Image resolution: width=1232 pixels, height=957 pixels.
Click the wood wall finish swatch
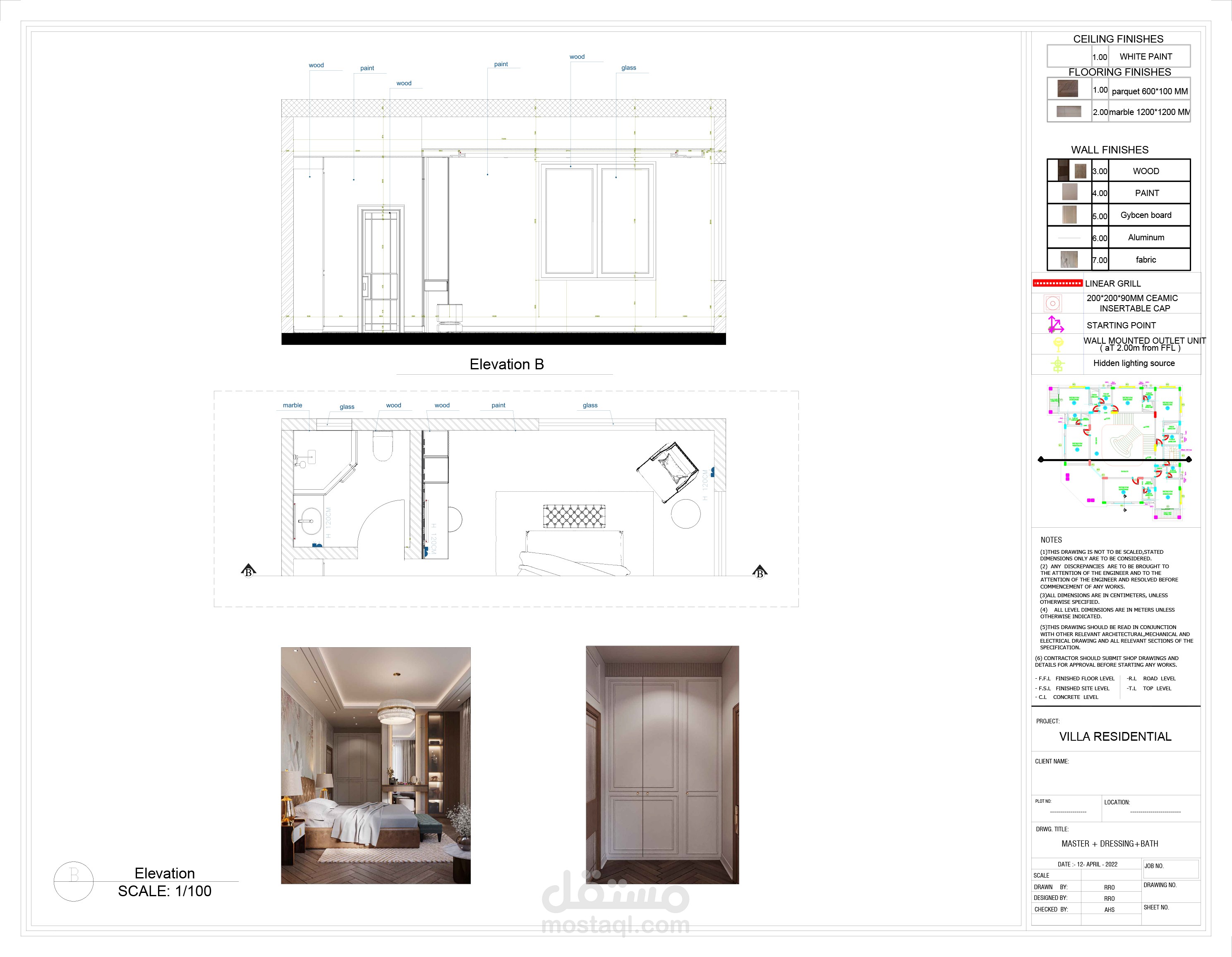point(1072,170)
